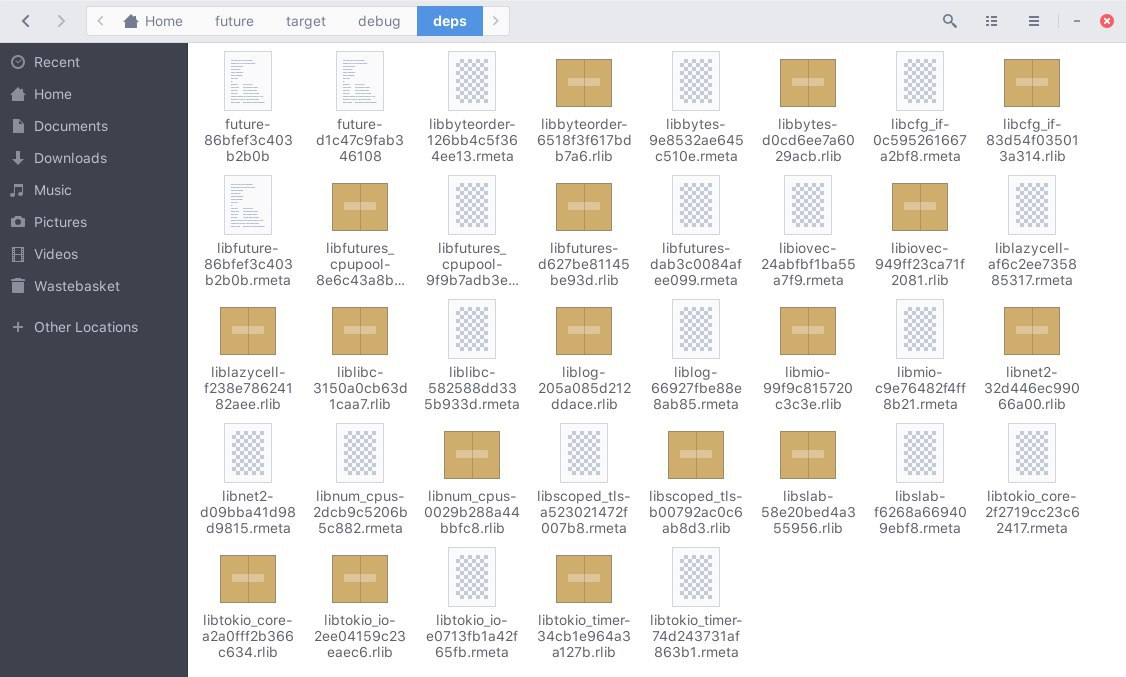Go to 'target' path segment
Image resolution: width=1126 pixels, height=677 pixels.
point(306,21)
